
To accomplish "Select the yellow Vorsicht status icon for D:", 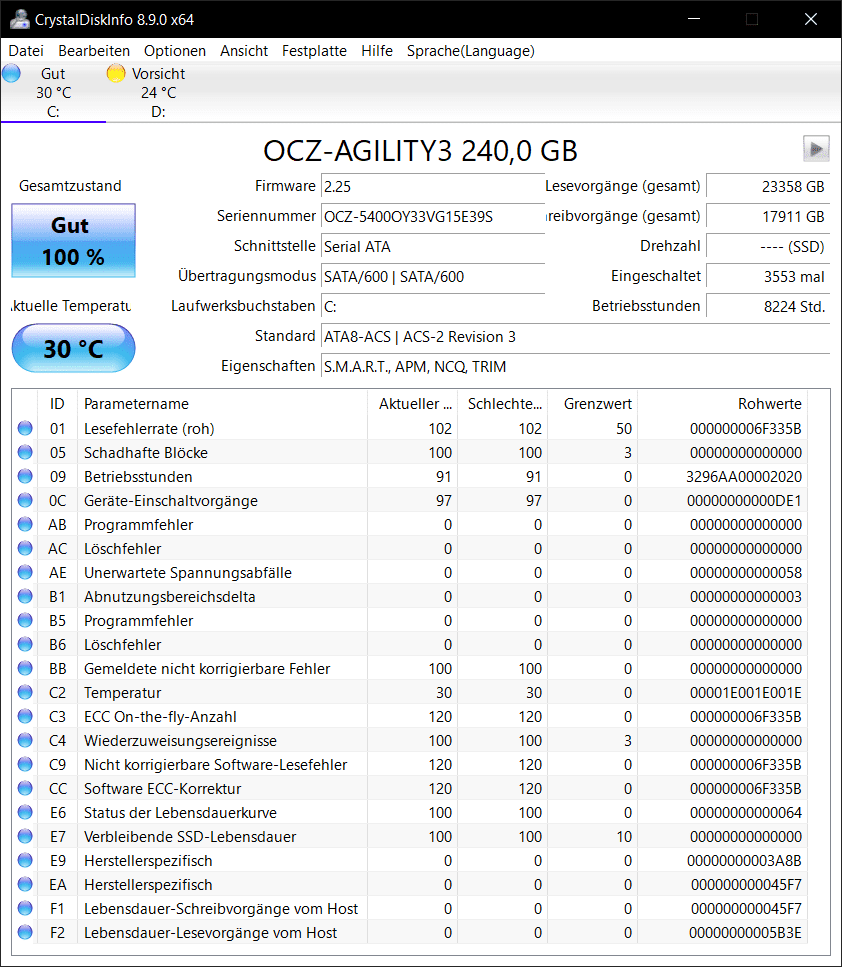I will pyautogui.click(x=115, y=73).
